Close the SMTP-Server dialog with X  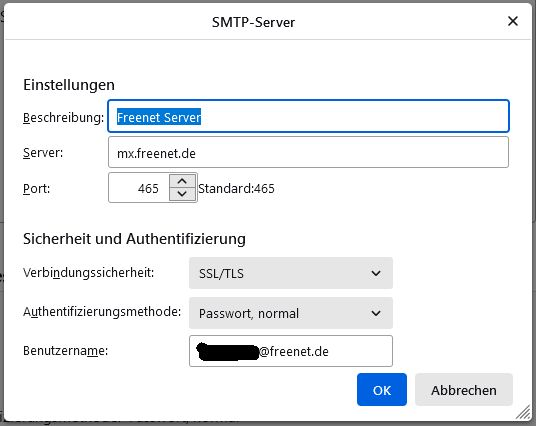coord(512,22)
